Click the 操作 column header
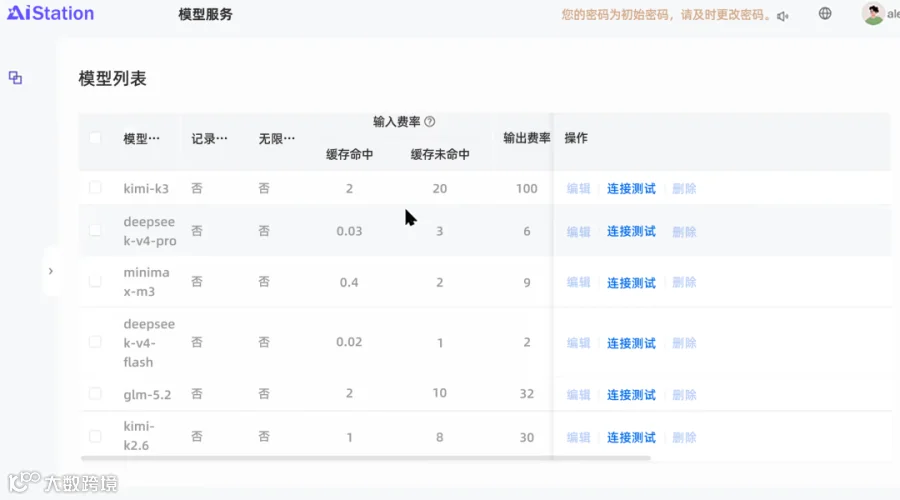The width and height of the screenshot is (900, 500). click(x=576, y=138)
